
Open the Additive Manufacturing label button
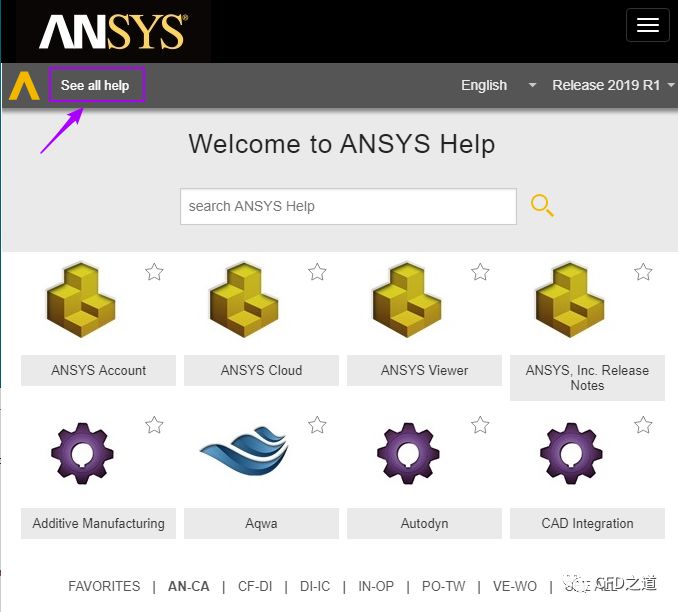click(x=98, y=523)
